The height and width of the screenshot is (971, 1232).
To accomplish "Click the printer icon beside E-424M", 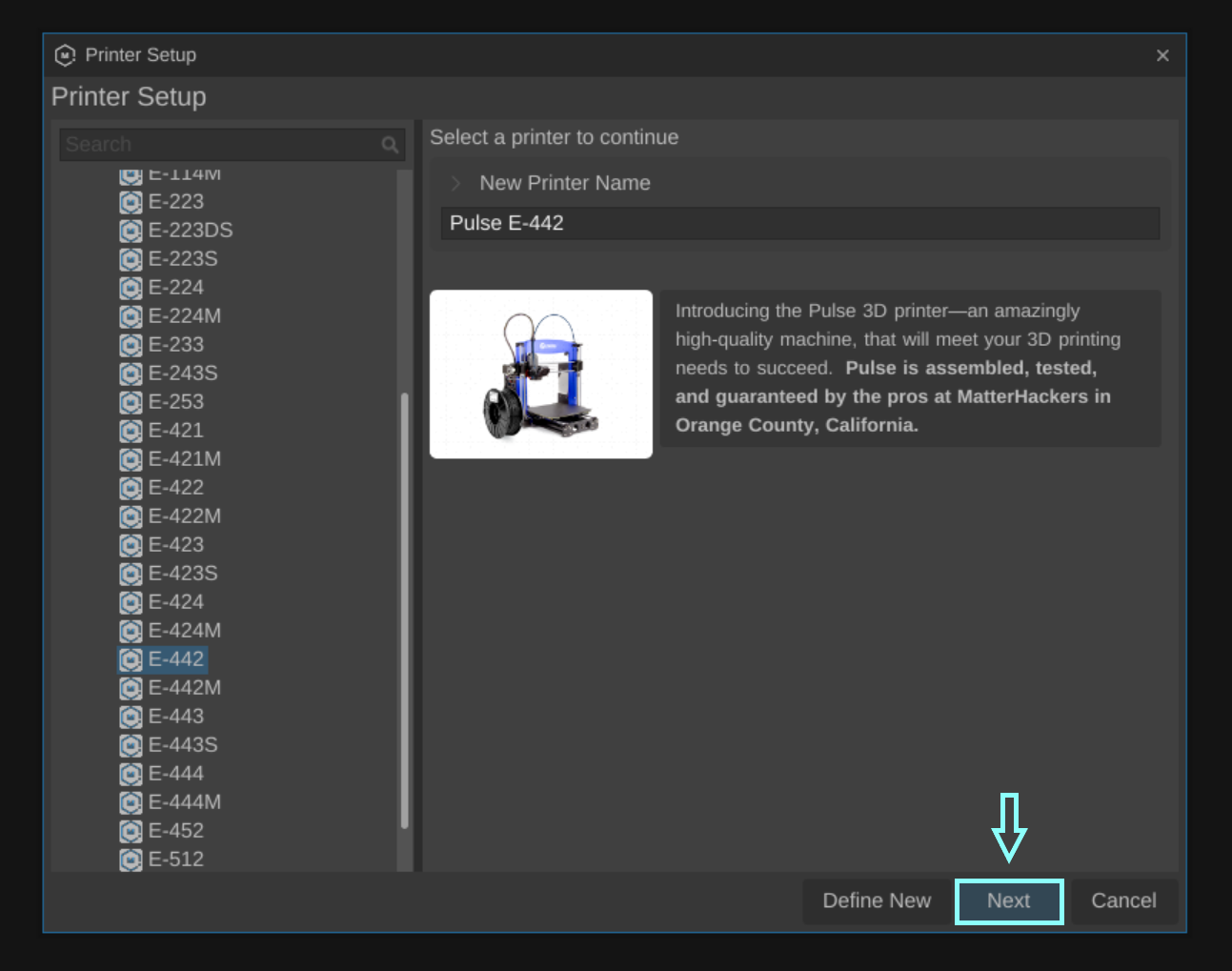I will click(x=131, y=631).
